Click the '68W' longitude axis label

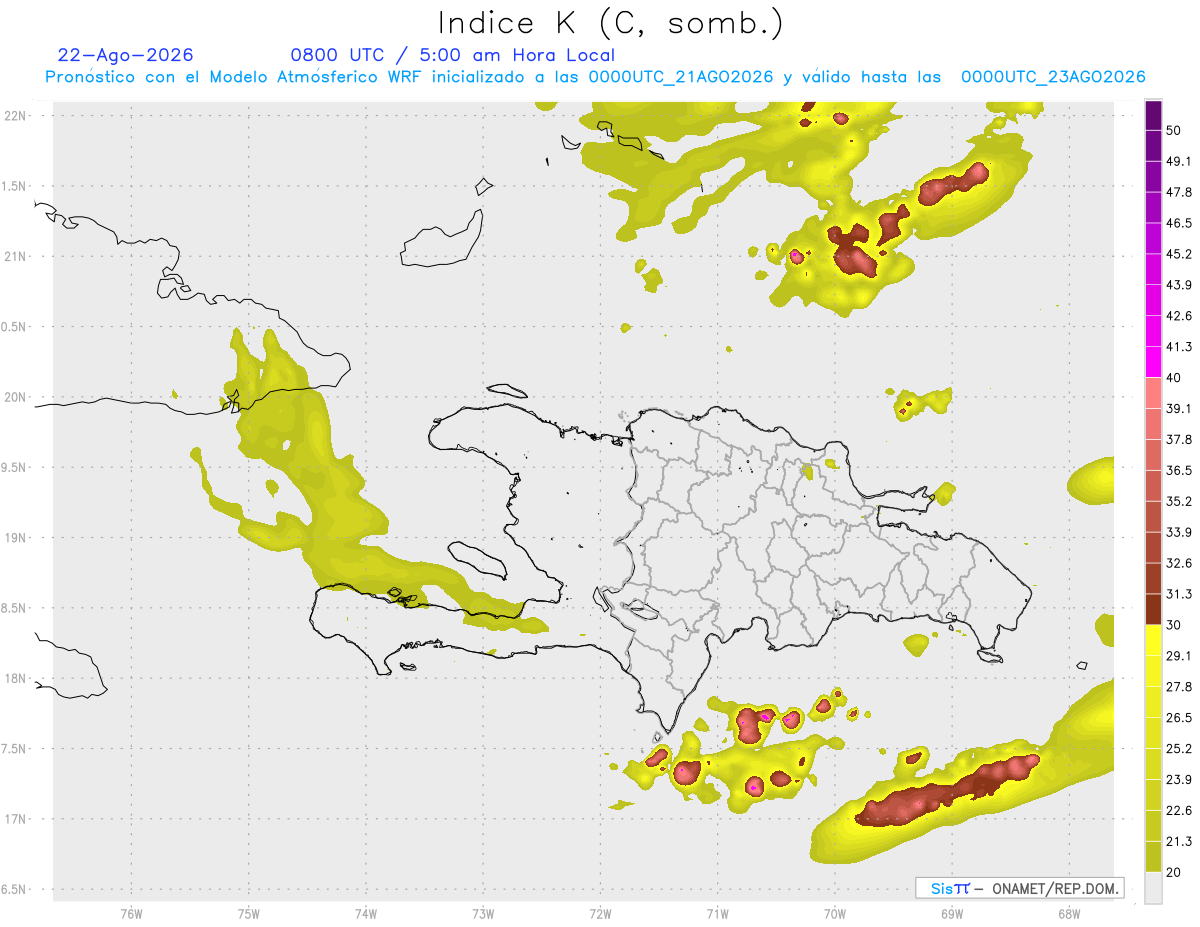coord(1068,913)
